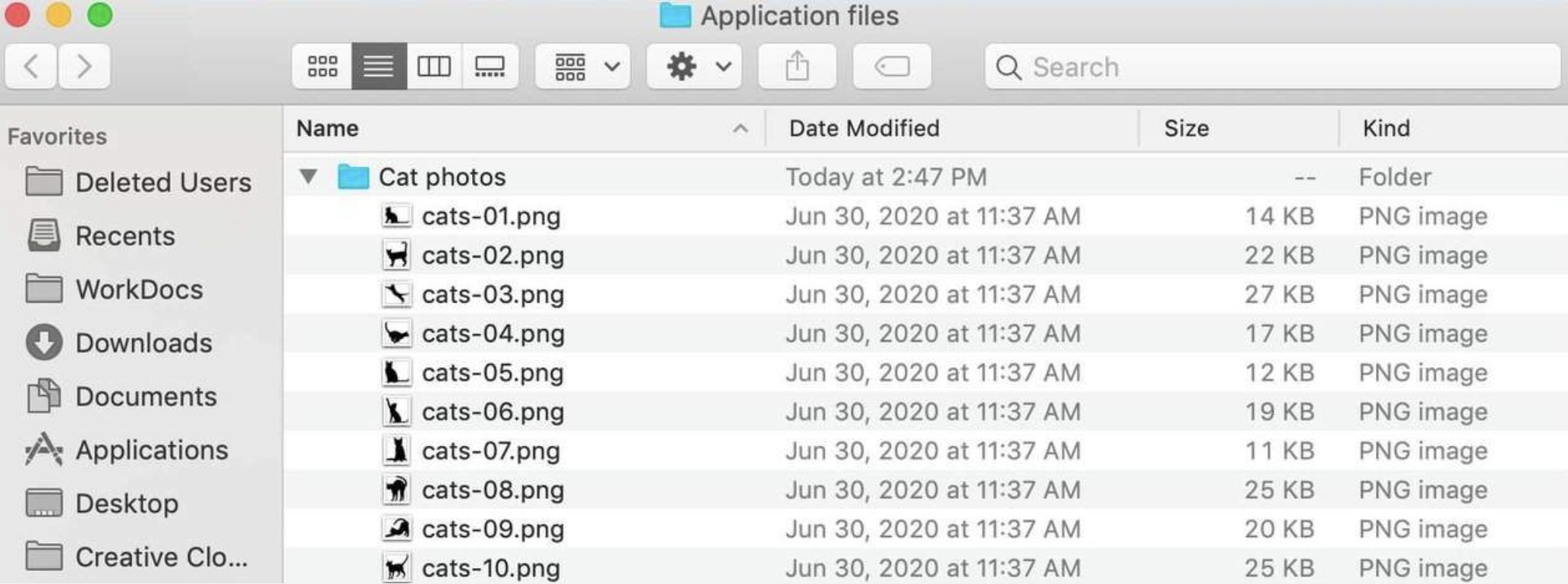Image resolution: width=1568 pixels, height=584 pixels.
Task: Switch to gallery view
Action: pyautogui.click(x=490, y=67)
